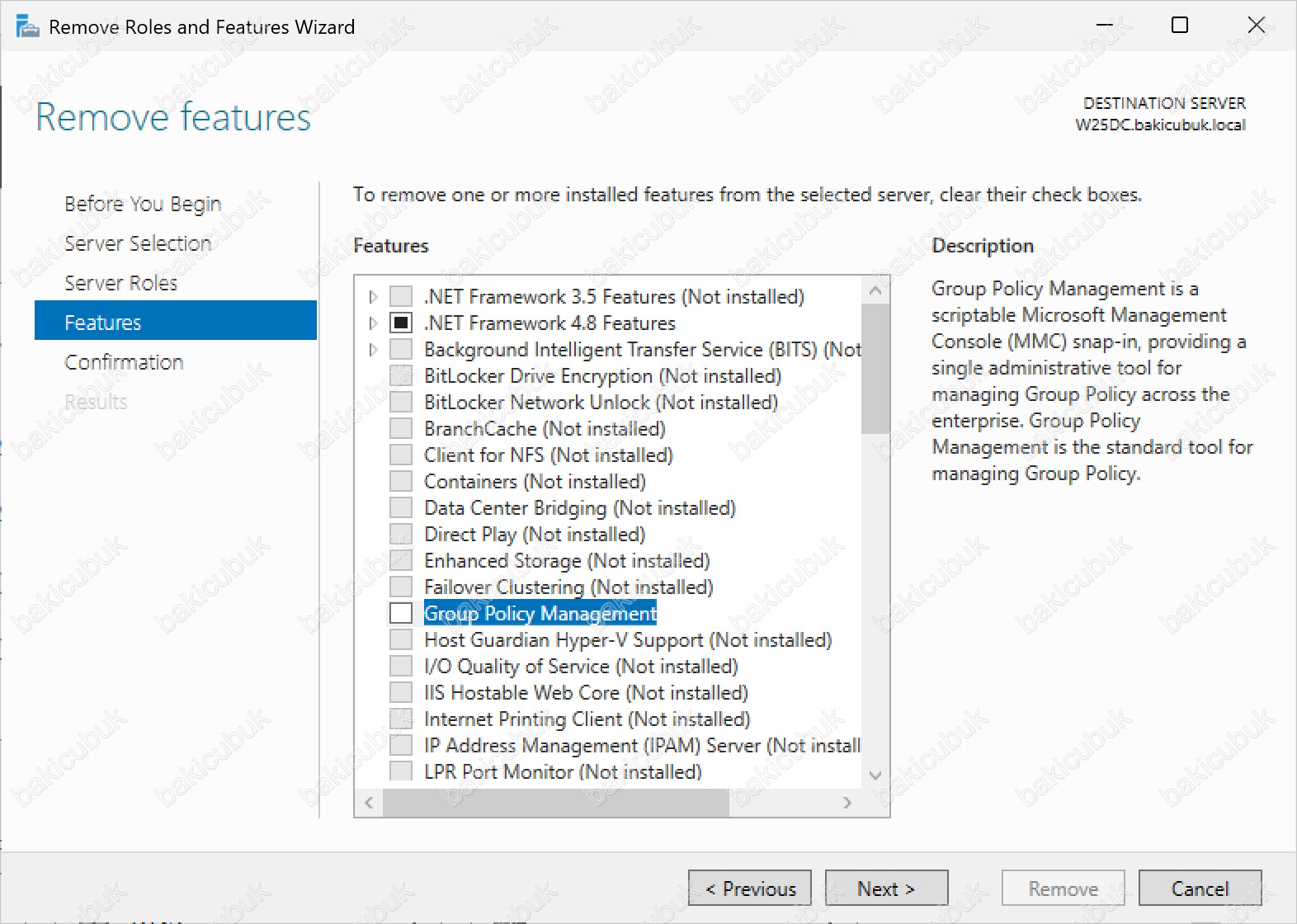Screen dimensions: 1297x924
Task: Click .NET Framework 3.5 Features checkbox
Action: [x=401, y=297]
